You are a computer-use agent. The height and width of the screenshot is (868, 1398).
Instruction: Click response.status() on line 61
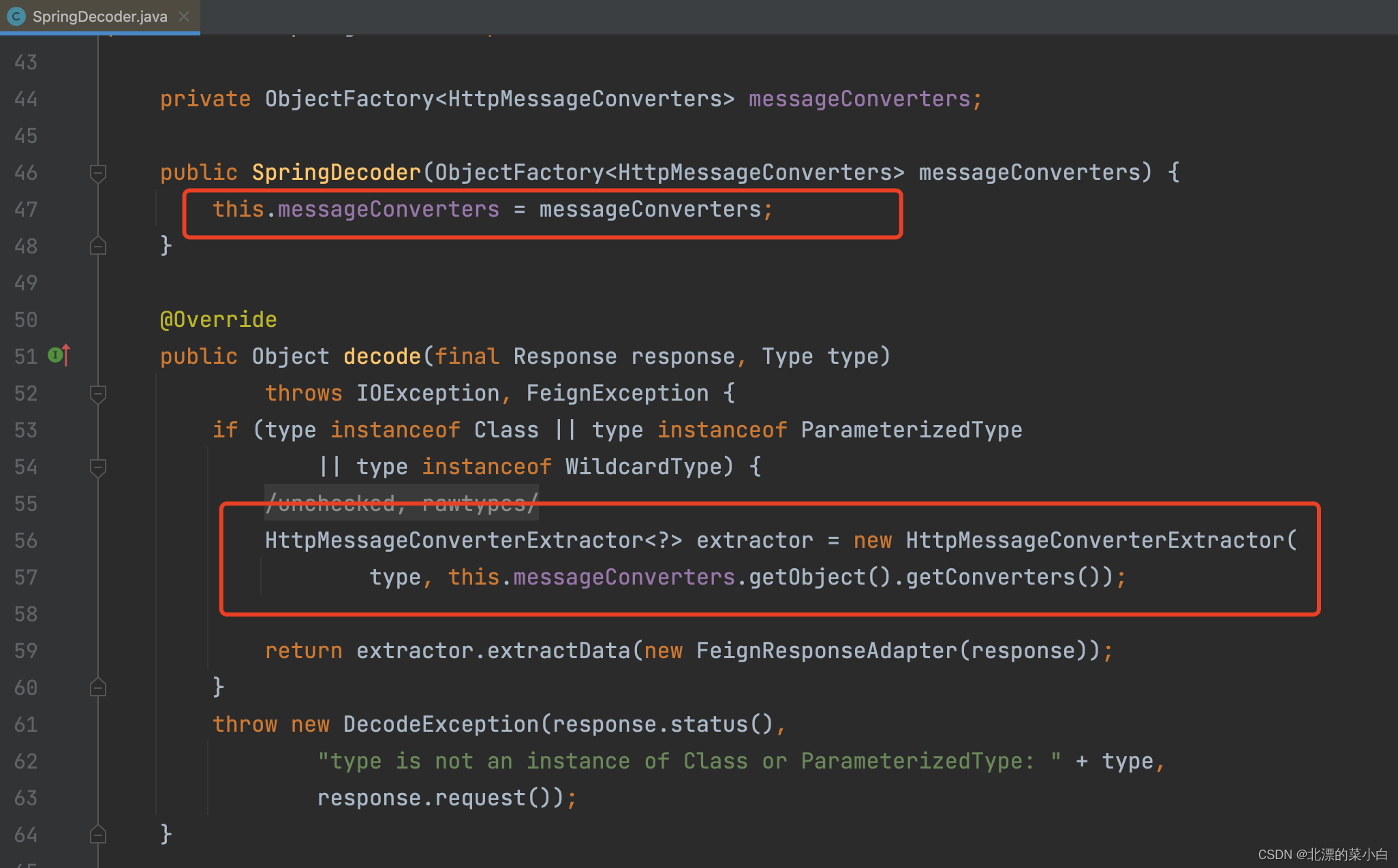[663, 724]
